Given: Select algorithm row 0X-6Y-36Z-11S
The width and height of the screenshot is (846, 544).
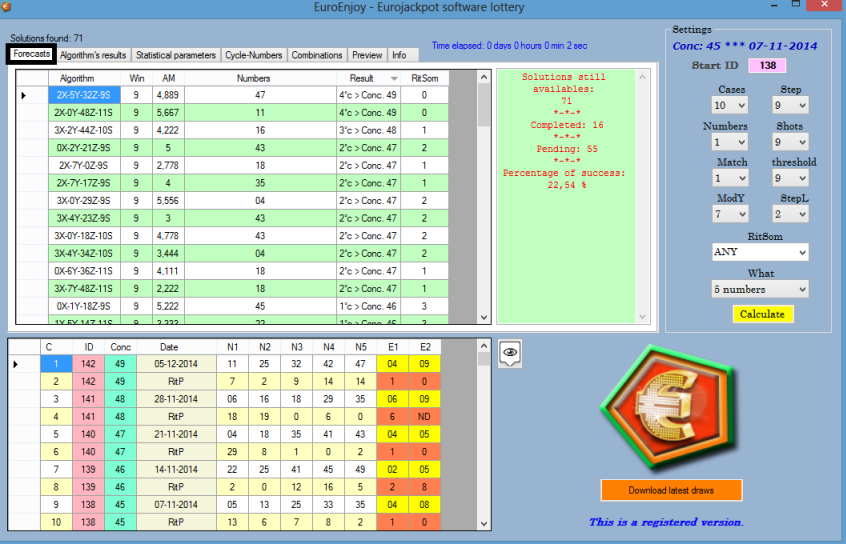Looking at the screenshot, I should coord(85,271).
